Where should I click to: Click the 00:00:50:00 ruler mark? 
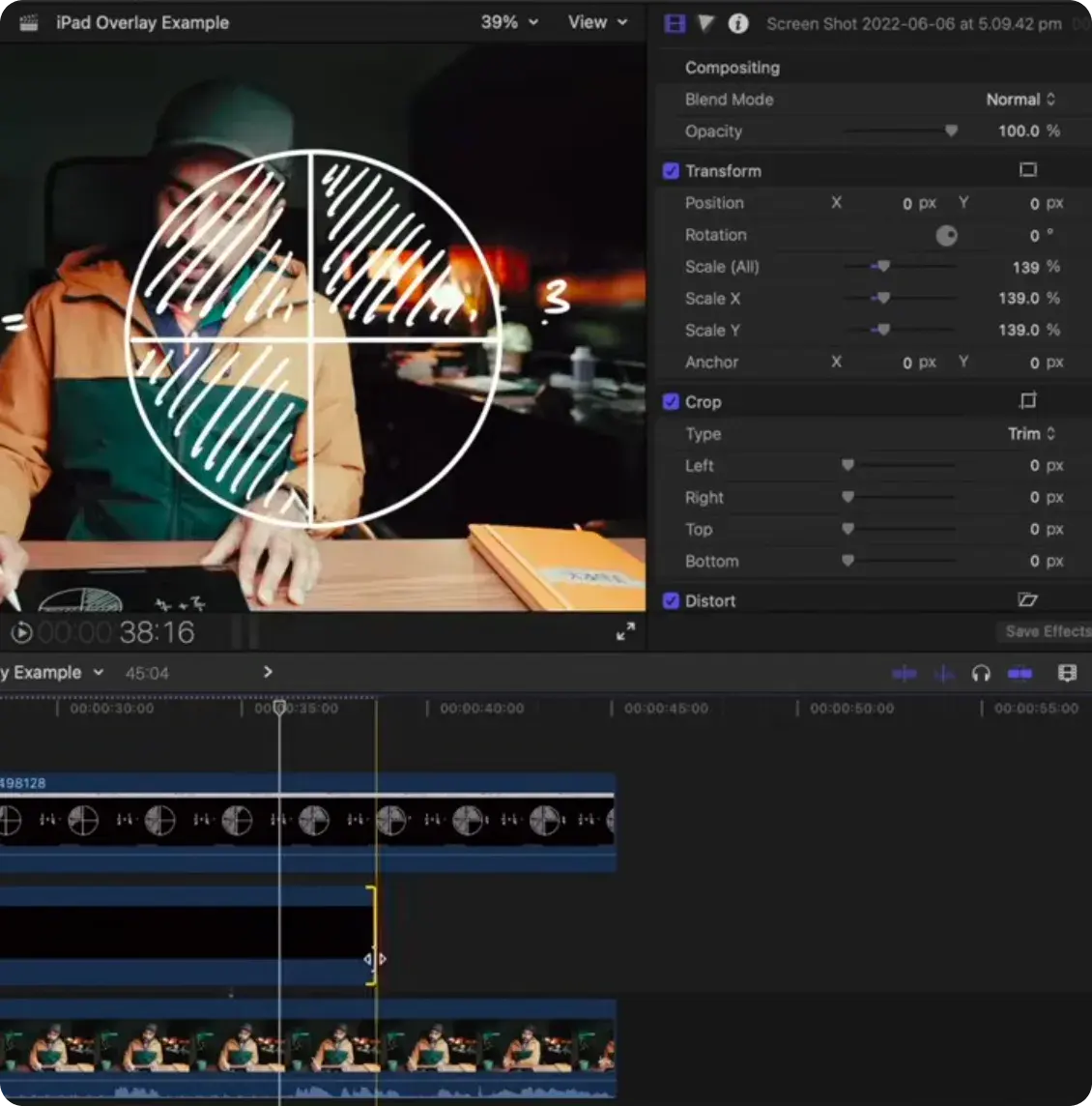click(x=851, y=709)
